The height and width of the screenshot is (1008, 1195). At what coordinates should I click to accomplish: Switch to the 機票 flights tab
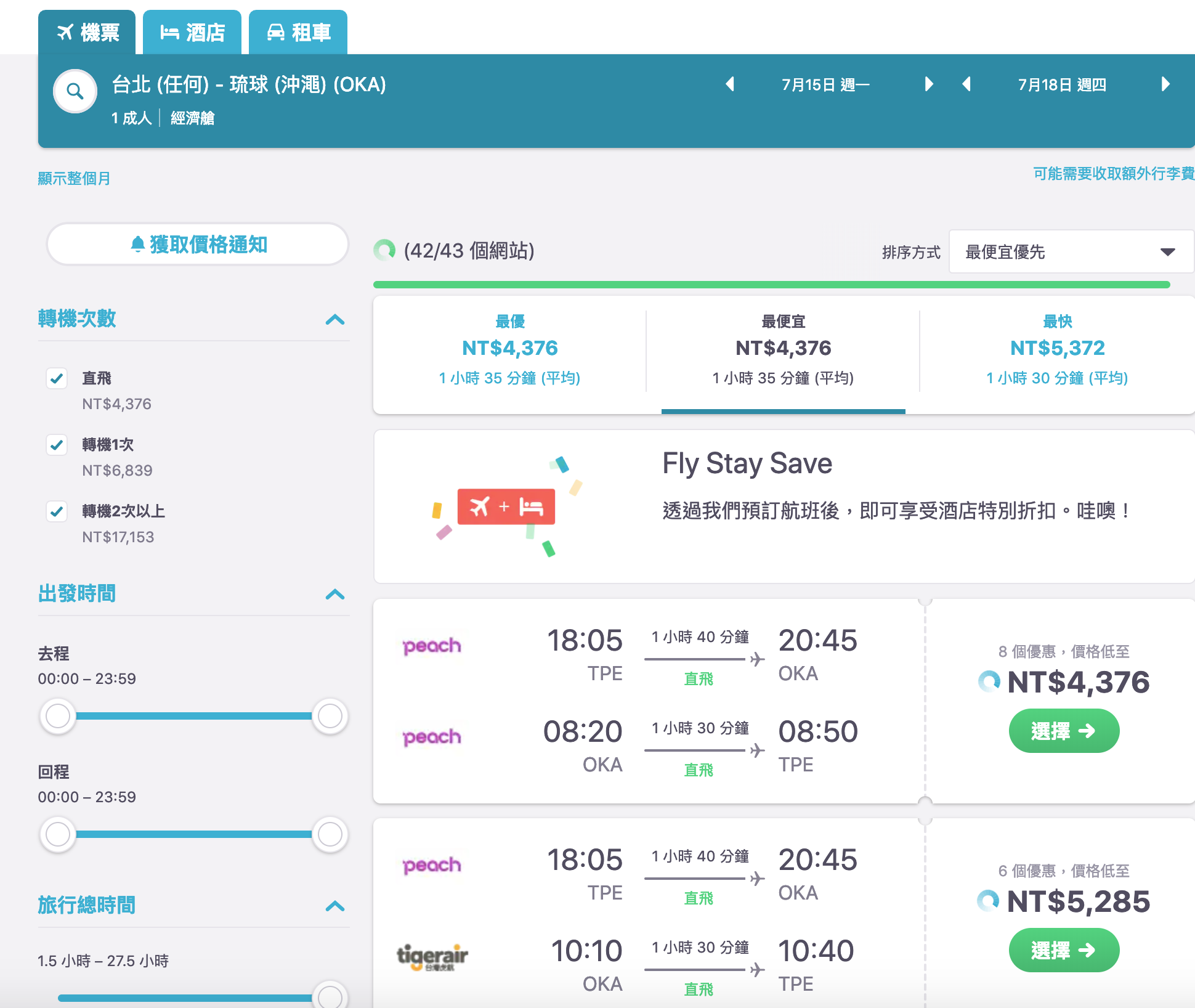[87, 32]
